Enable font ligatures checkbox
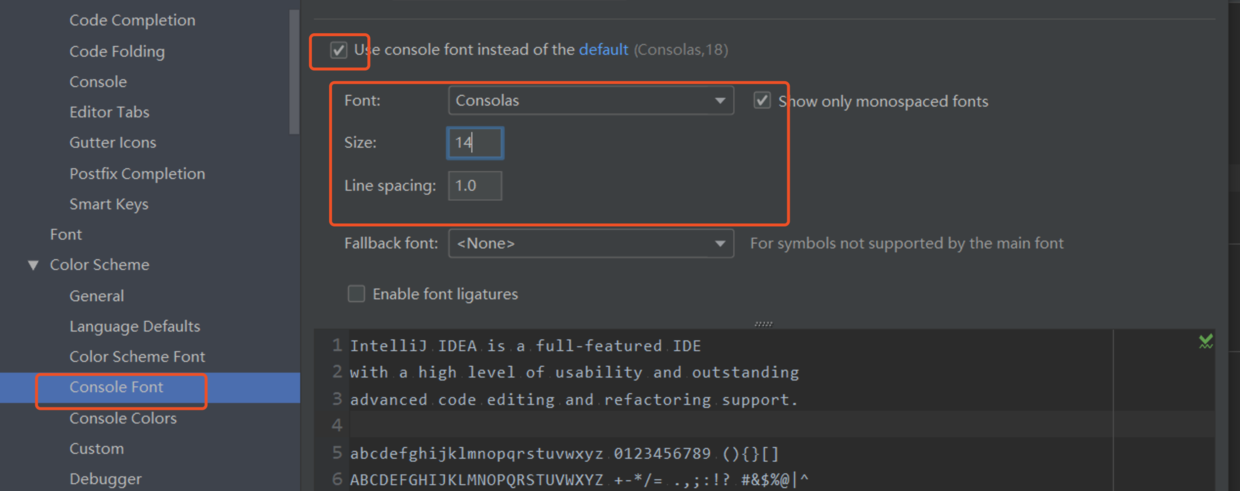This screenshot has height=491, width=1240. pyautogui.click(x=356, y=293)
